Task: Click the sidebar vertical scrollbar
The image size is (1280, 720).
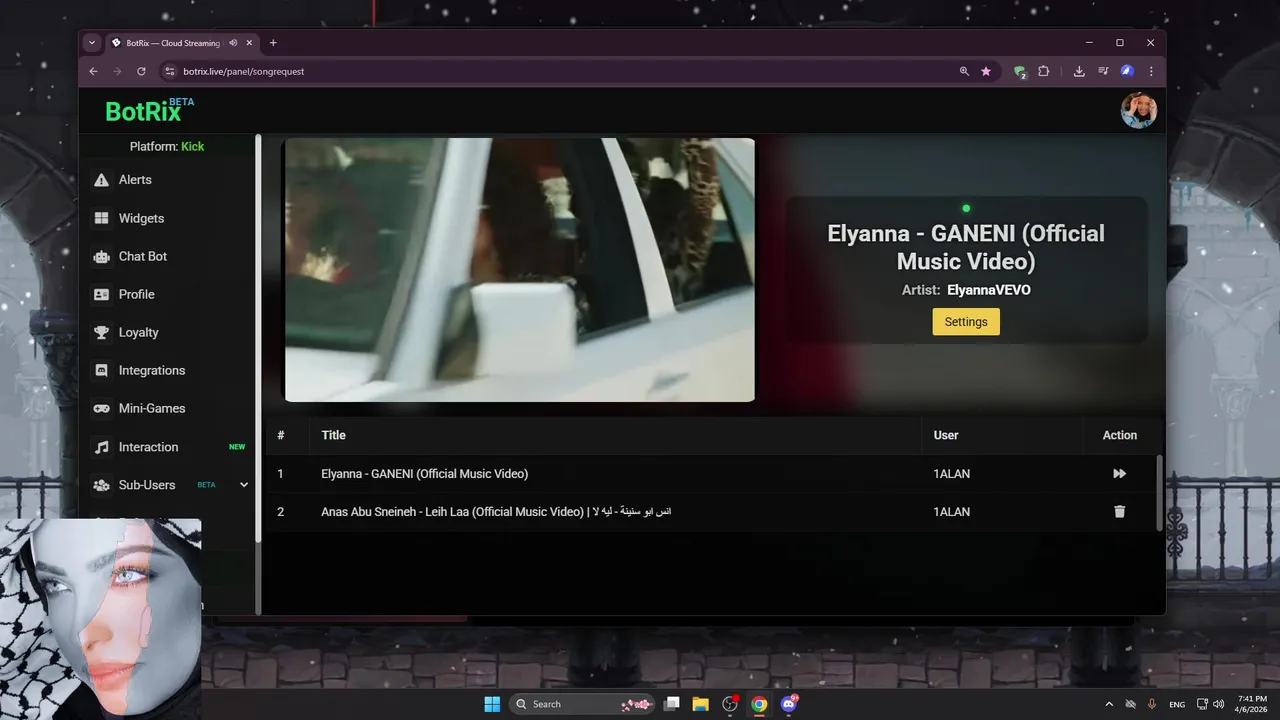Action: click(x=258, y=340)
